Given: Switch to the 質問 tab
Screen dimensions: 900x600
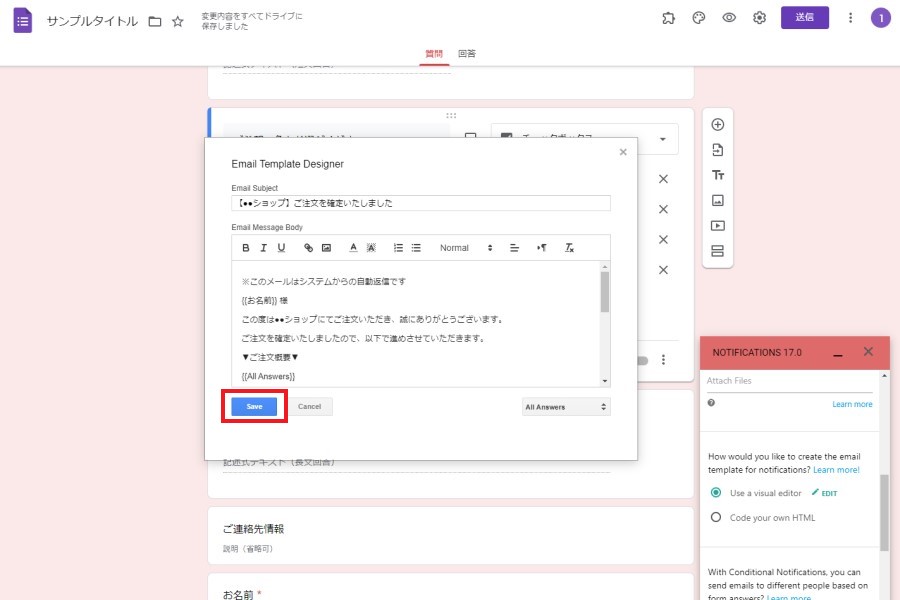Looking at the screenshot, I should pos(434,53).
